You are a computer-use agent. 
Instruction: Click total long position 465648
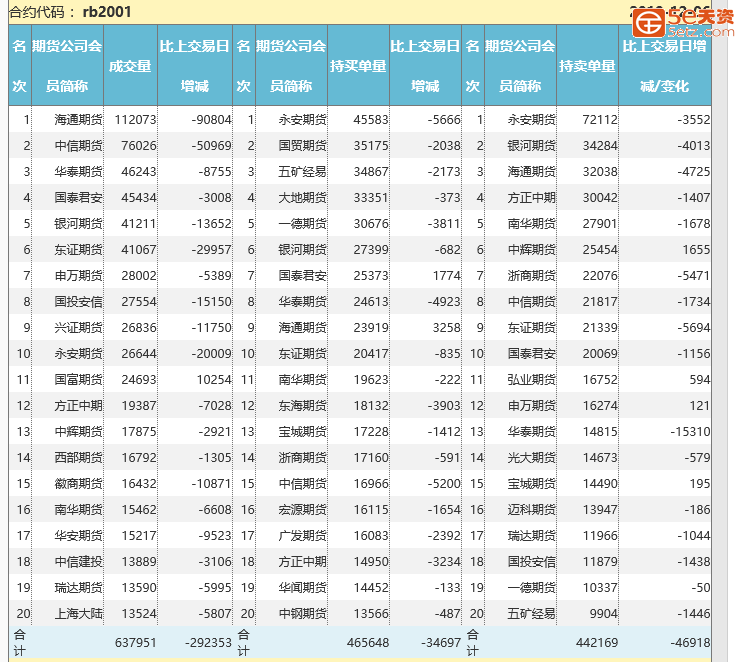368,643
